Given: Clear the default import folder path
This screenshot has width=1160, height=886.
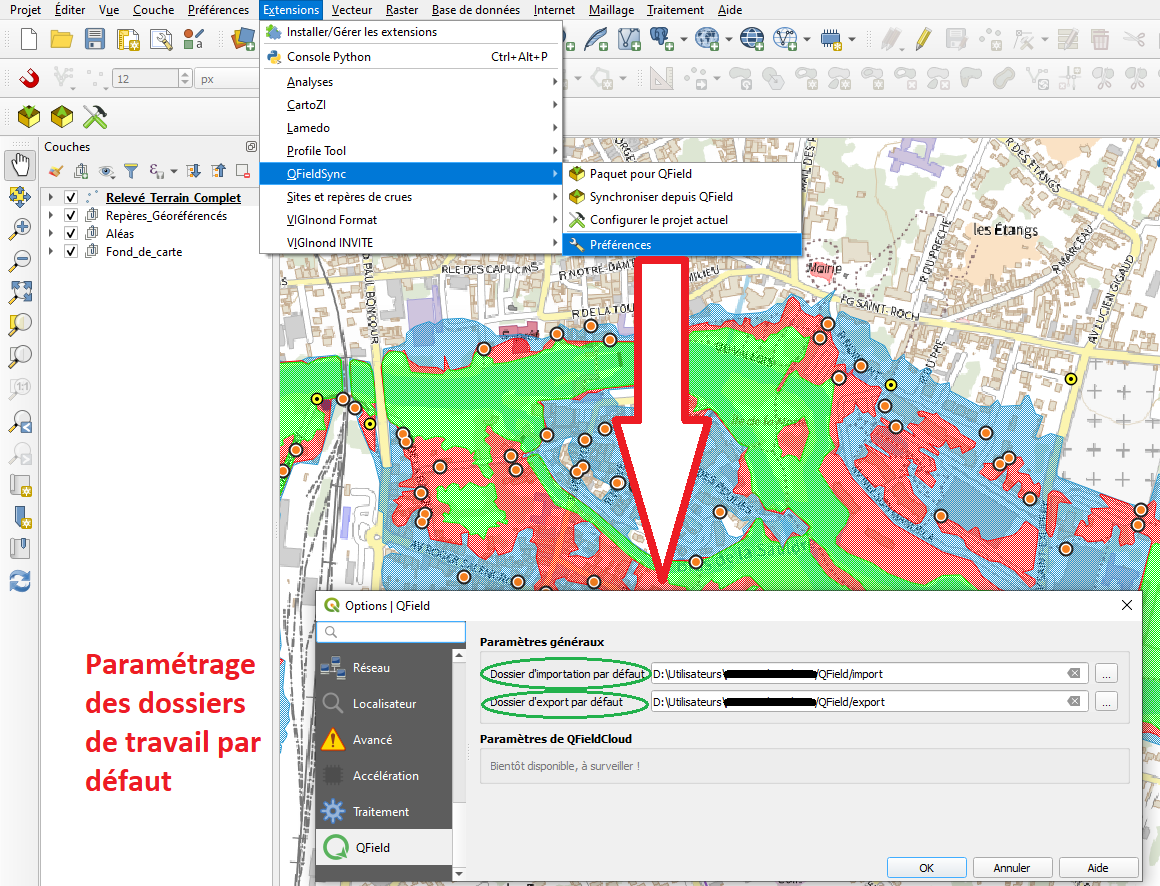Looking at the screenshot, I should 1073,673.
